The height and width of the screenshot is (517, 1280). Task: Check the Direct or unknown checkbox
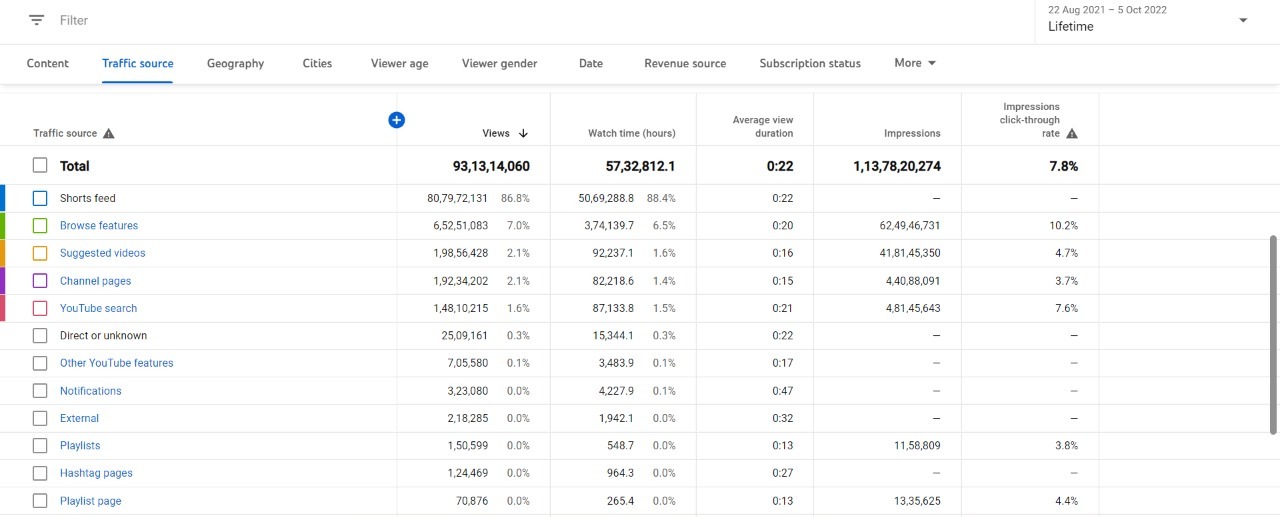point(40,336)
